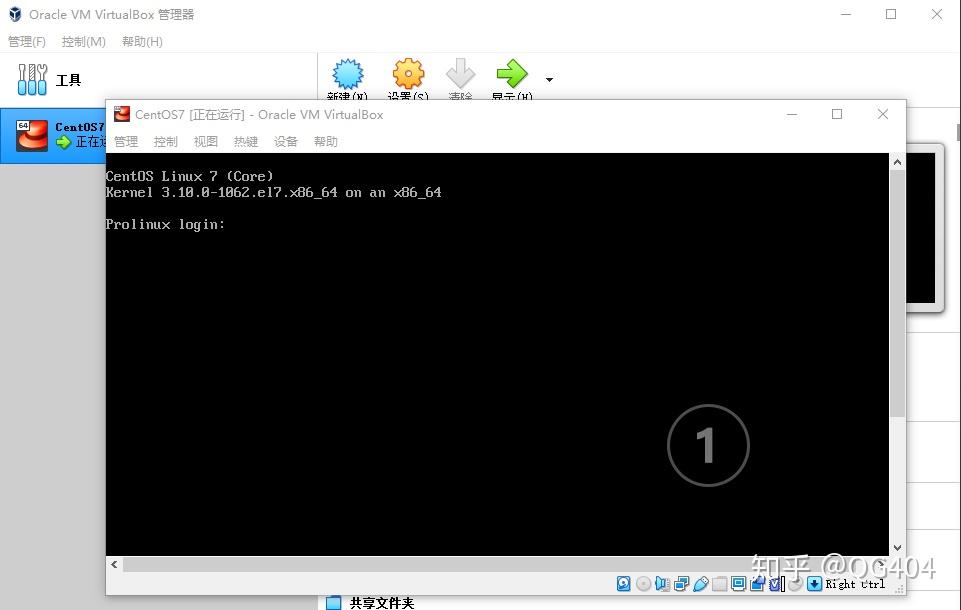Open the Settings (设置) gear icon
Screen dimensions: 961x610
pyautogui.click(x=408, y=74)
